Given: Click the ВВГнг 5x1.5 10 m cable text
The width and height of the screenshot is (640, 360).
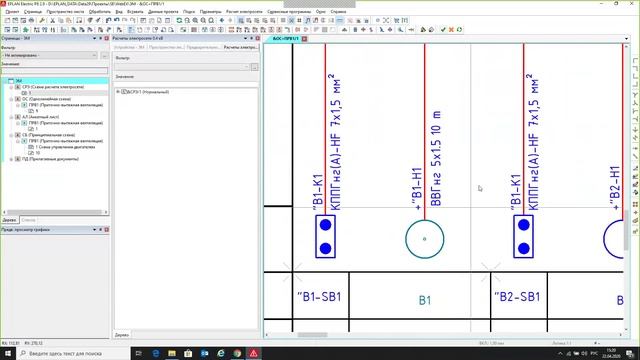Looking at the screenshot, I should pyautogui.click(x=436, y=159).
